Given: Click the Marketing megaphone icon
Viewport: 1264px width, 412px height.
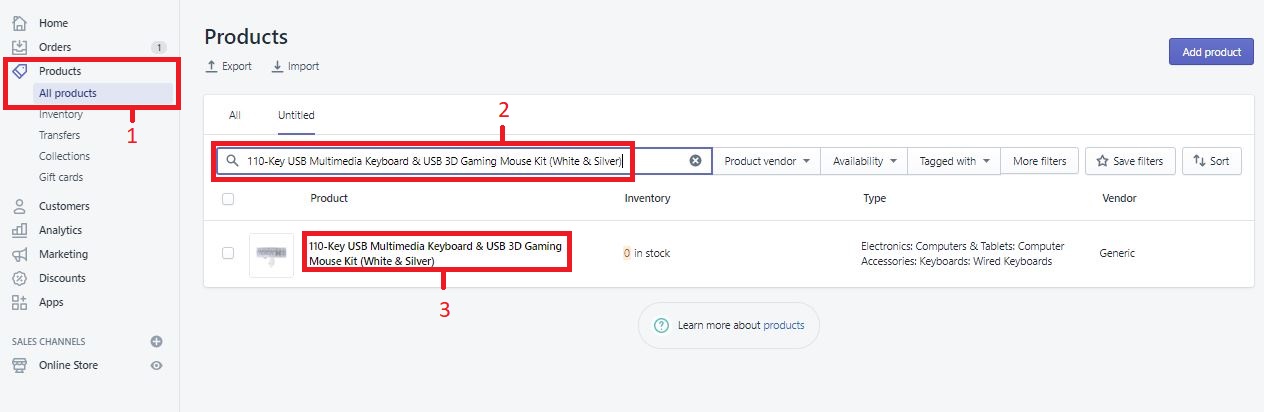Looking at the screenshot, I should click(19, 254).
